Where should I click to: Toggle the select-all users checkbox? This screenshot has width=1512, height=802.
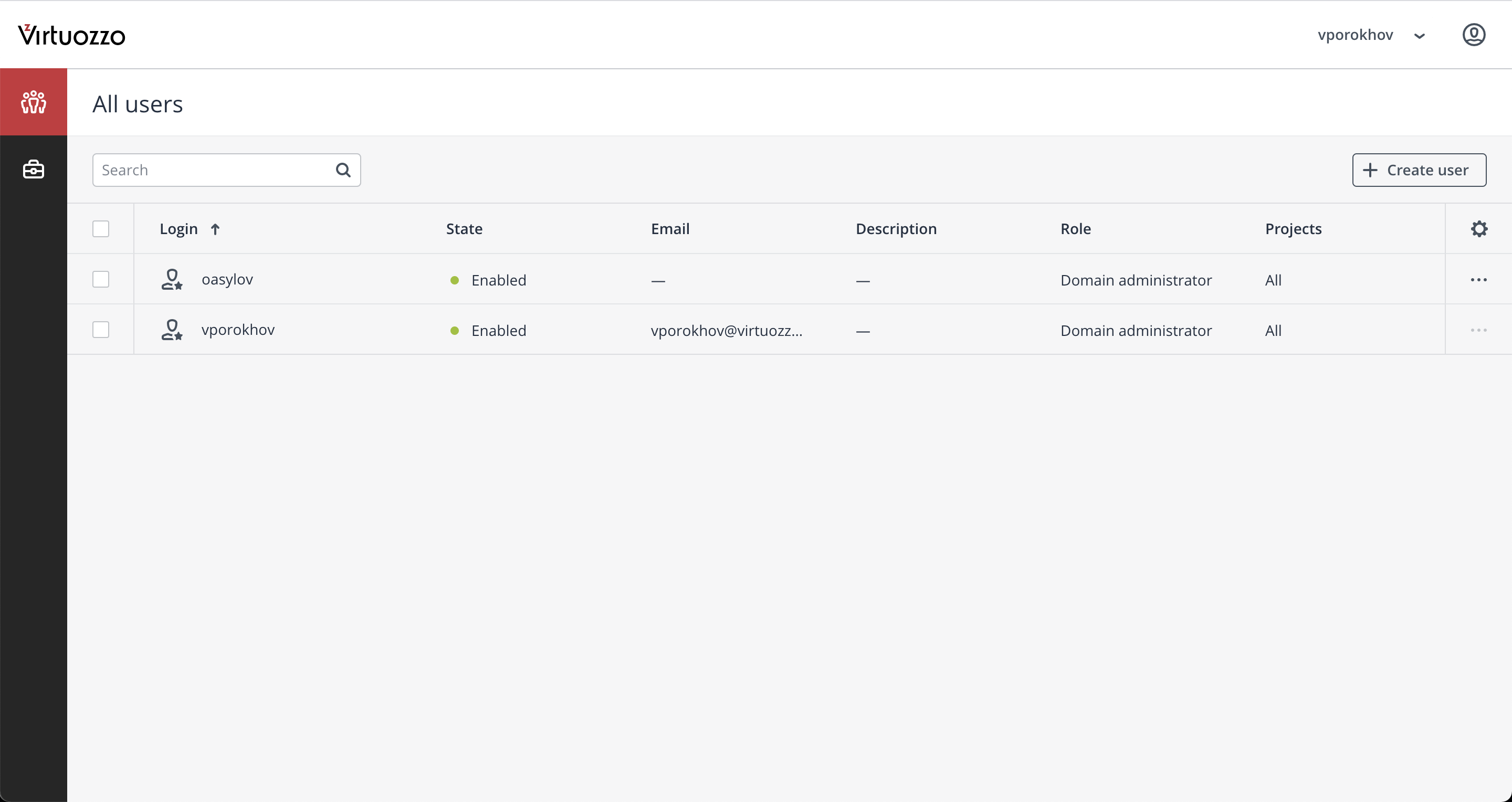tap(101, 229)
